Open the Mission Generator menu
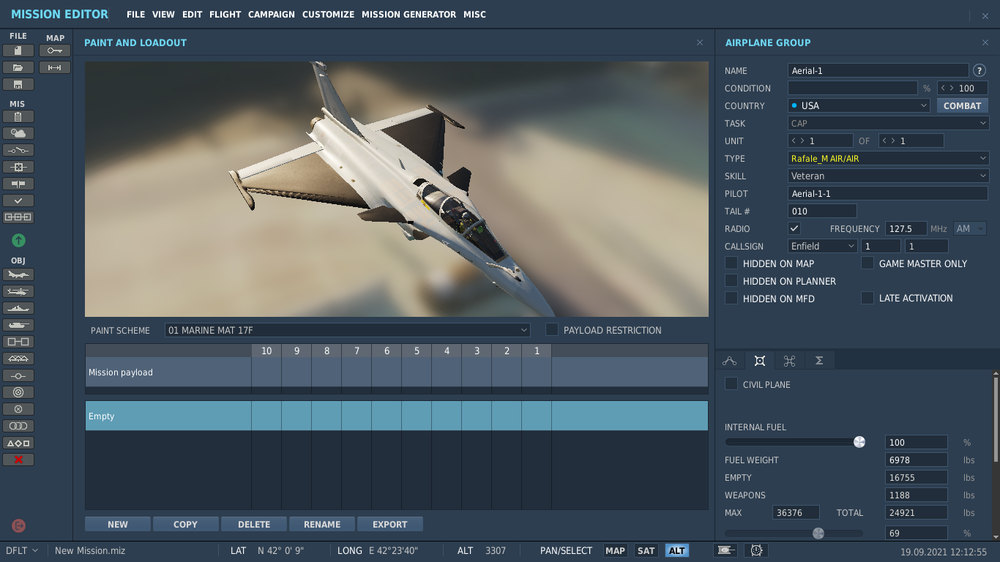The image size is (1000, 562). point(408,15)
